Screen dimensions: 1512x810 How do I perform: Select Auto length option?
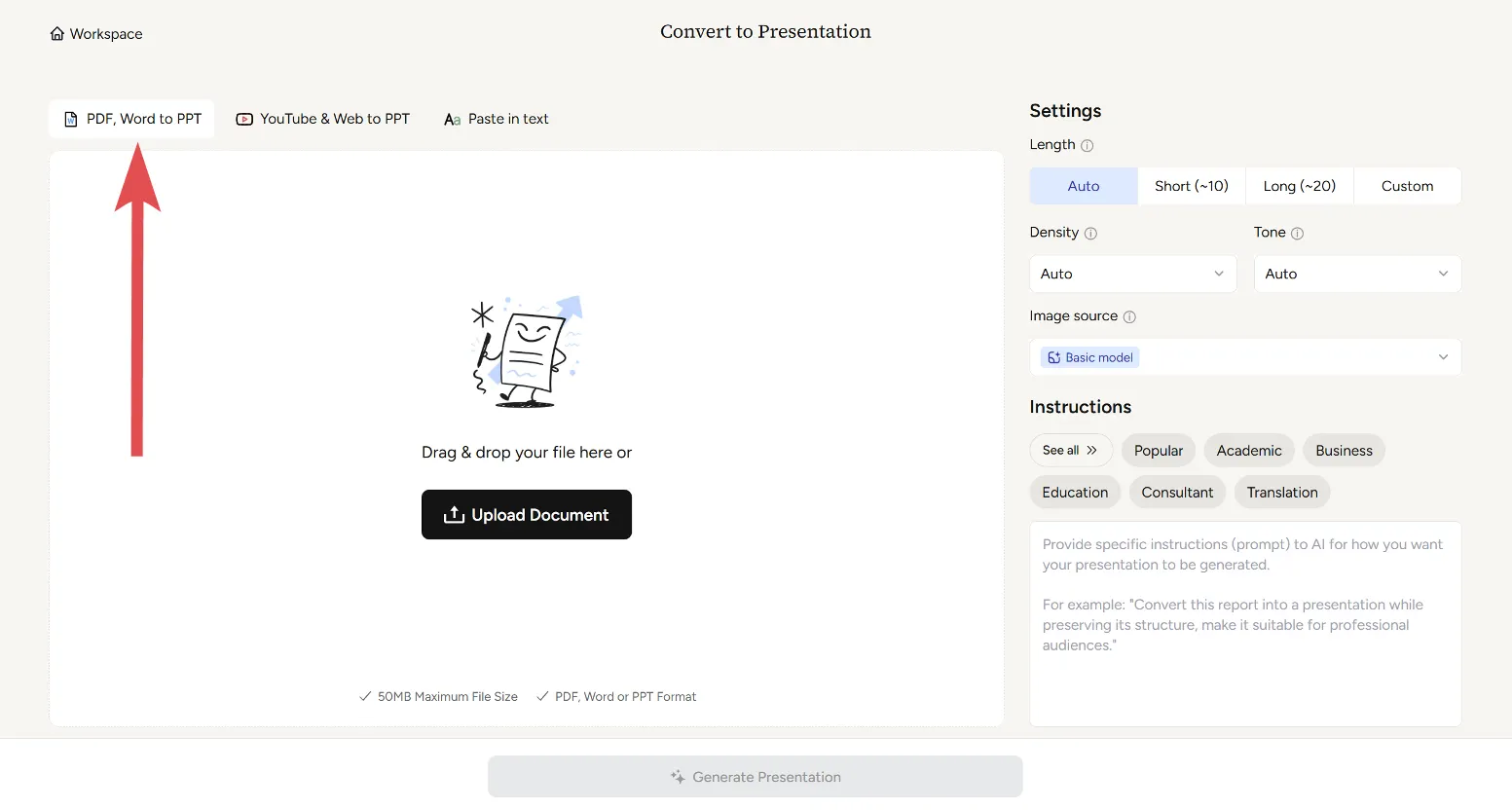click(1083, 186)
